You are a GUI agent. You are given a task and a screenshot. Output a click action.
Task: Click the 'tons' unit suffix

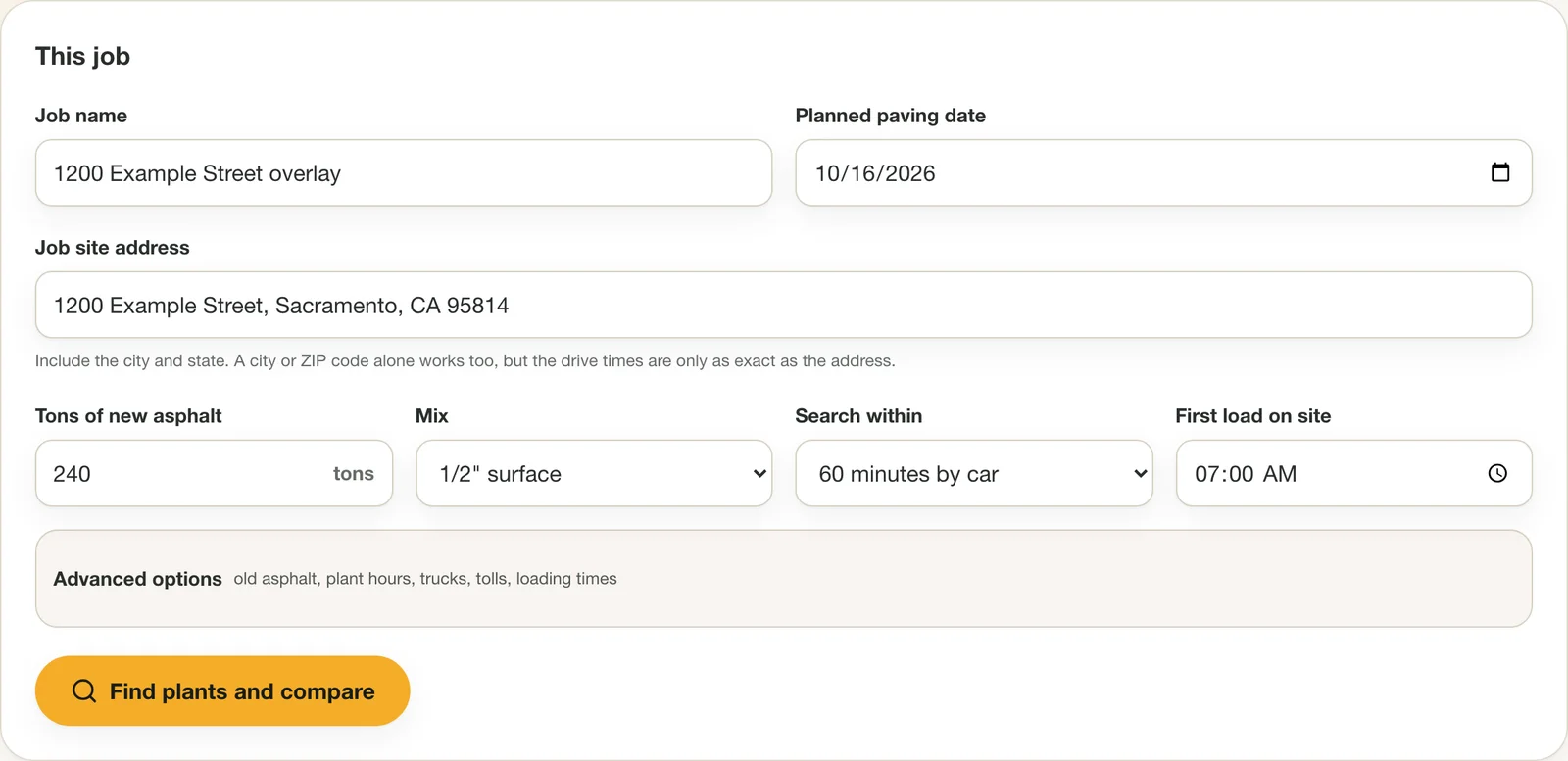click(354, 474)
